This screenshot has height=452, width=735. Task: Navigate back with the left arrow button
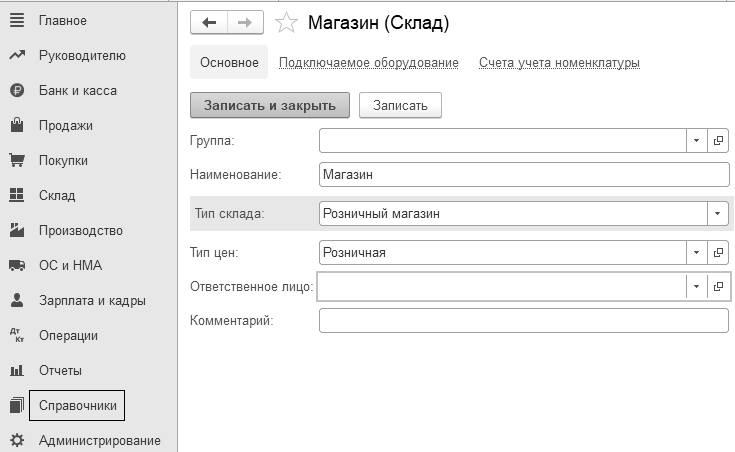coord(208,22)
